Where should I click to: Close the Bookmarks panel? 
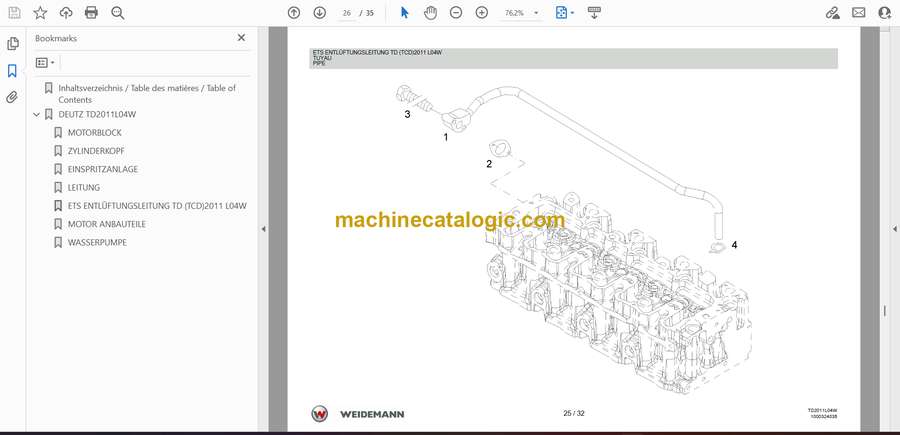[x=241, y=38]
